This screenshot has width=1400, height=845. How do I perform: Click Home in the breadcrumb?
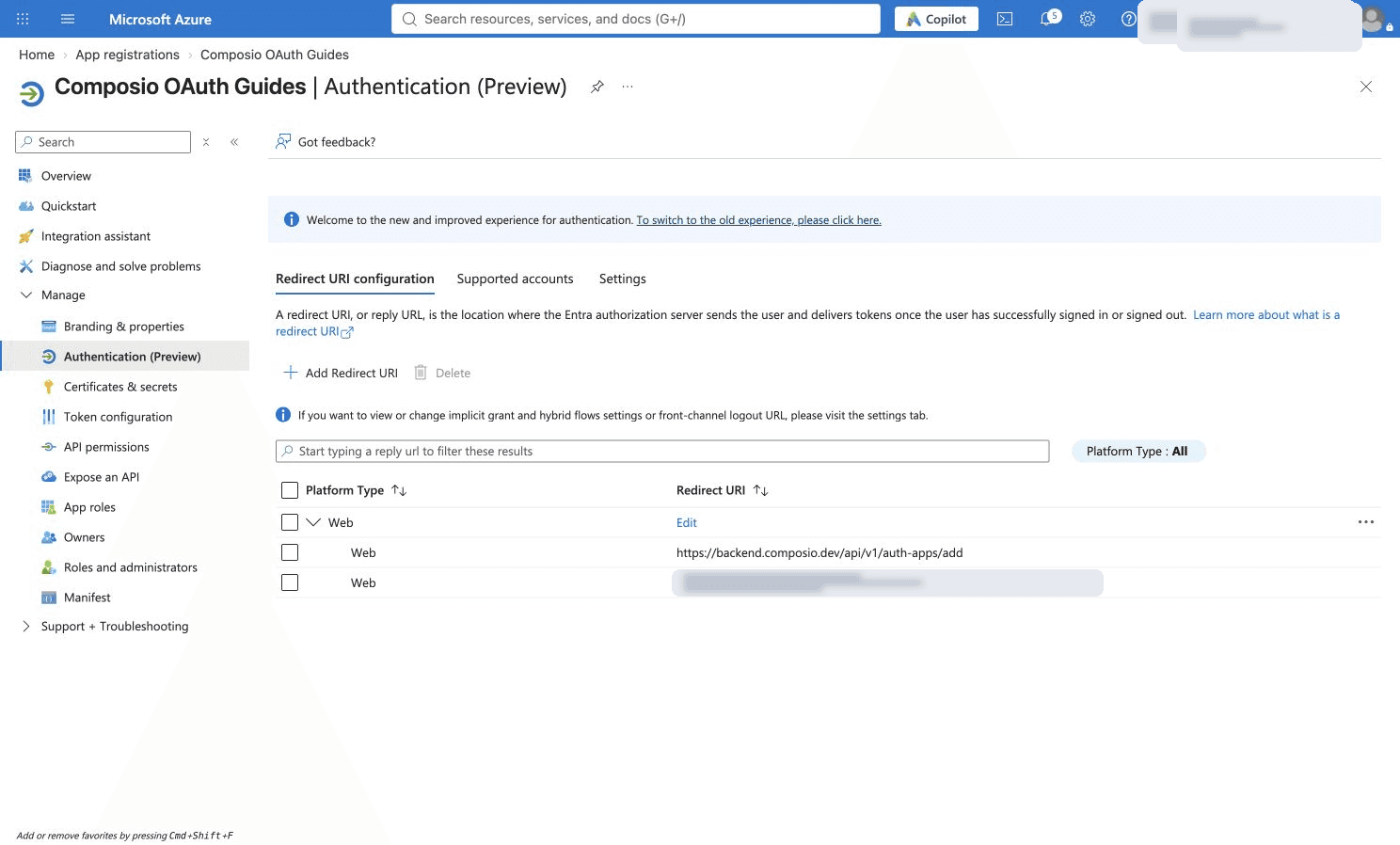tap(37, 55)
